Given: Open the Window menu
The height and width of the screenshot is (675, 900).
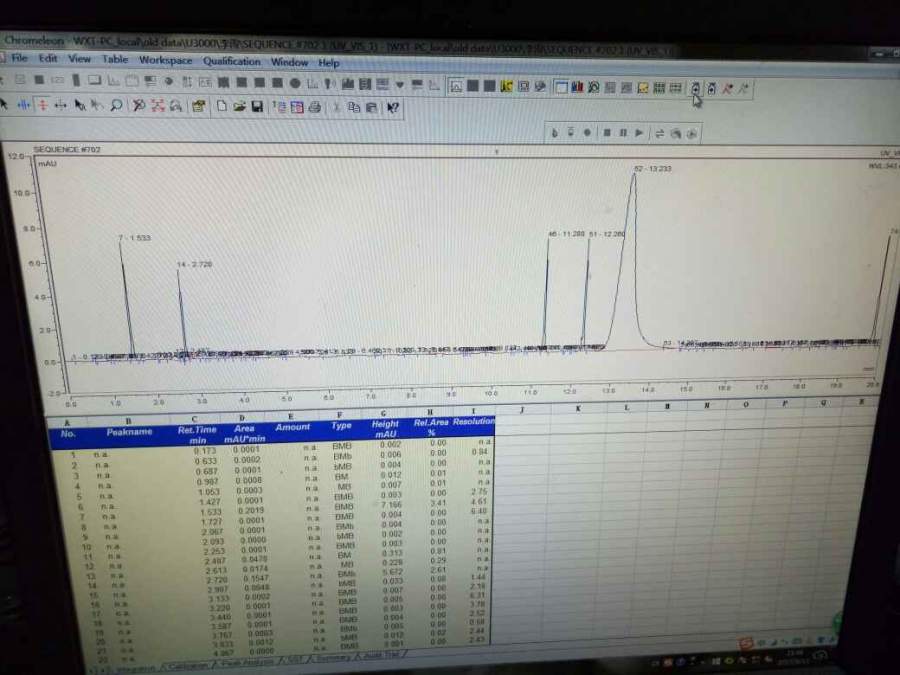Looking at the screenshot, I should pyautogui.click(x=289, y=62).
